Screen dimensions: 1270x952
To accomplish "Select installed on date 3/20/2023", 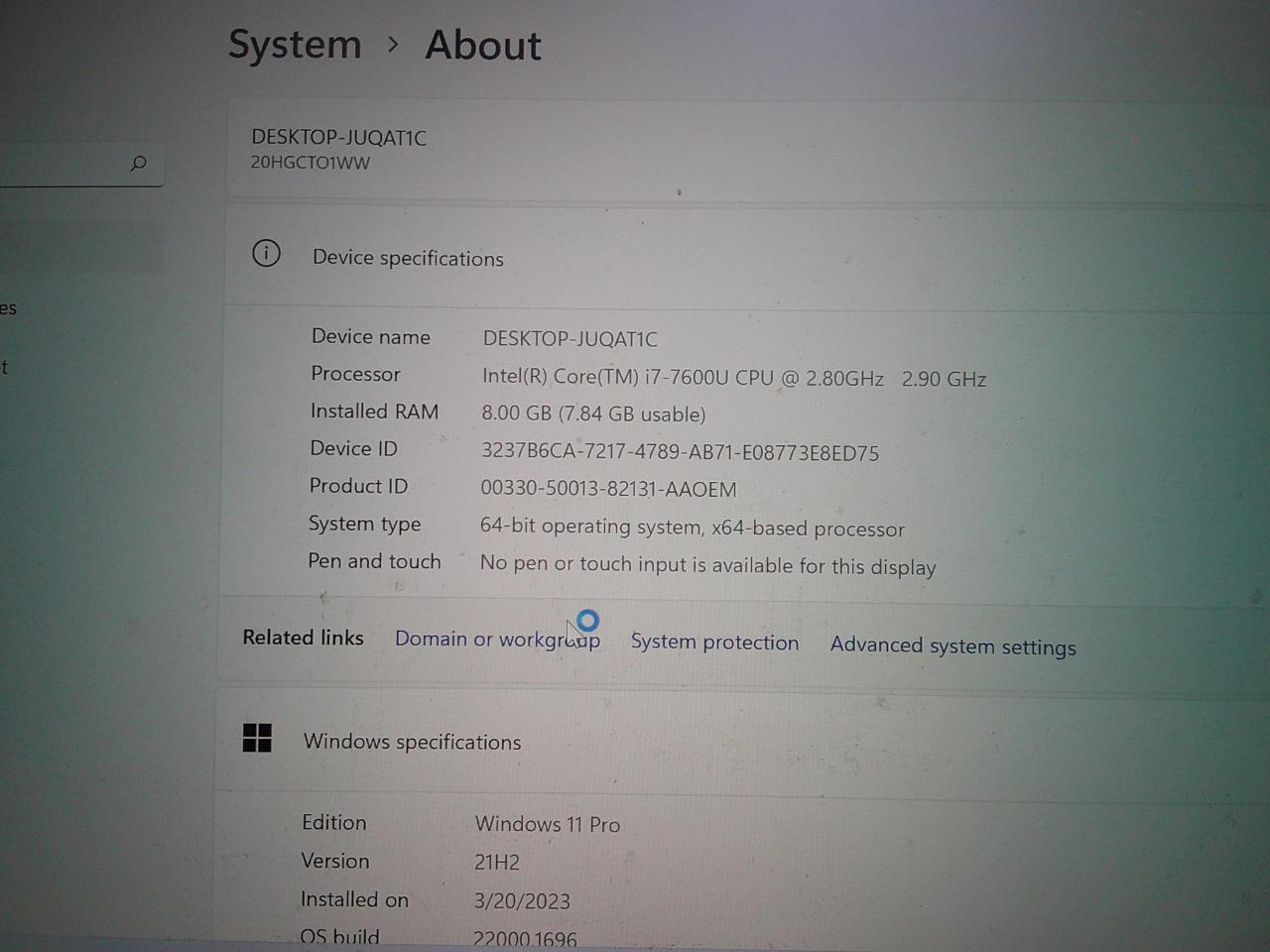I will [x=522, y=900].
